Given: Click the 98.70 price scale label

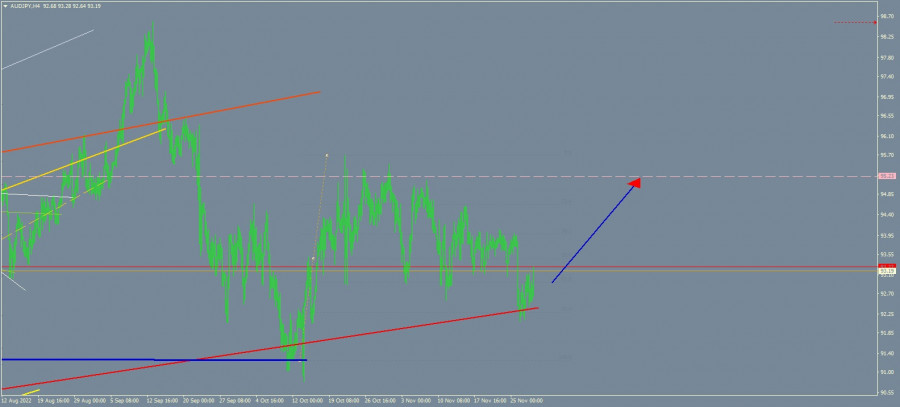Looking at the screenshot, I should 886,18.
